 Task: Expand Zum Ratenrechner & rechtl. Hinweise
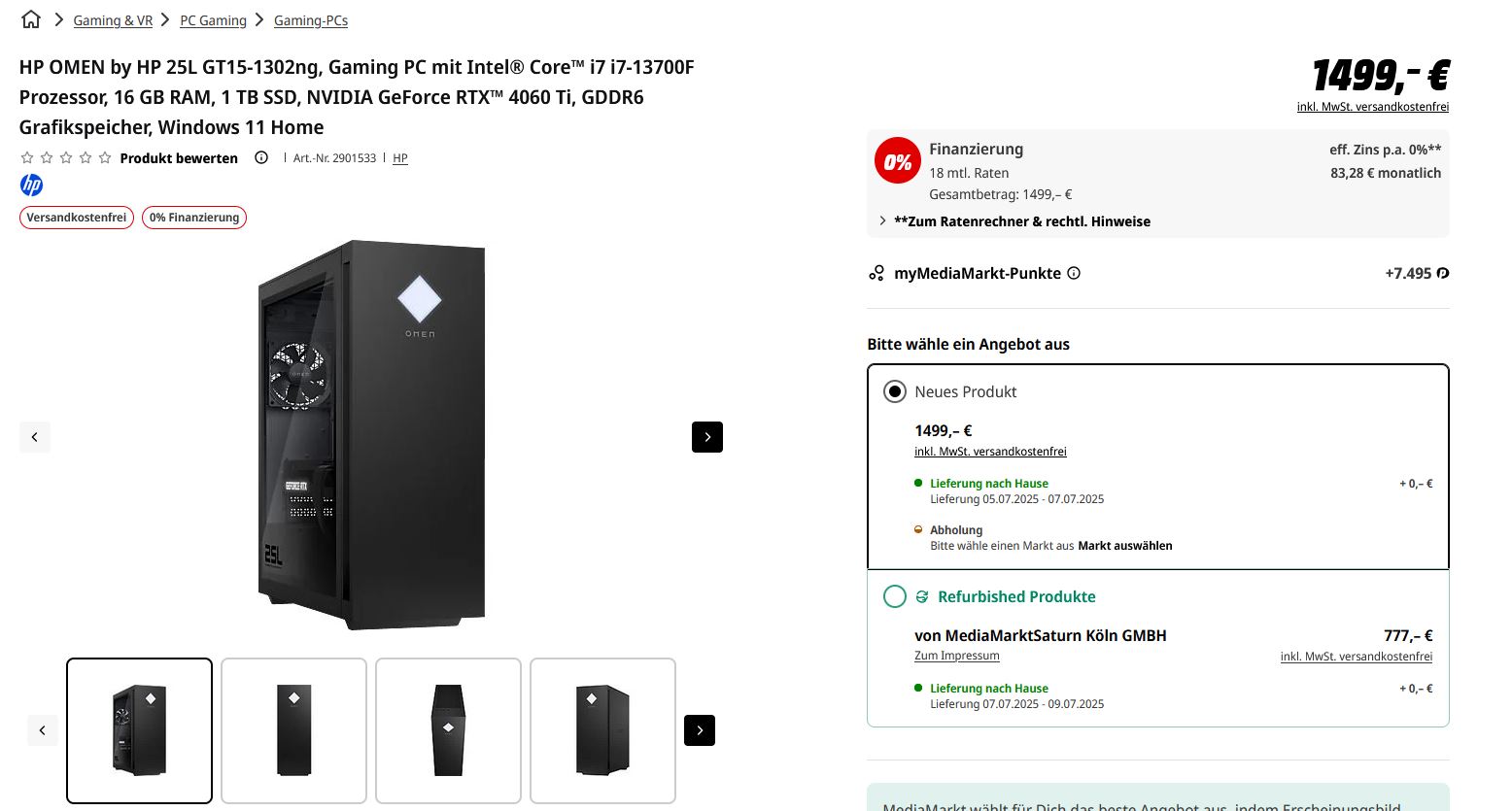coord(1021,221)
